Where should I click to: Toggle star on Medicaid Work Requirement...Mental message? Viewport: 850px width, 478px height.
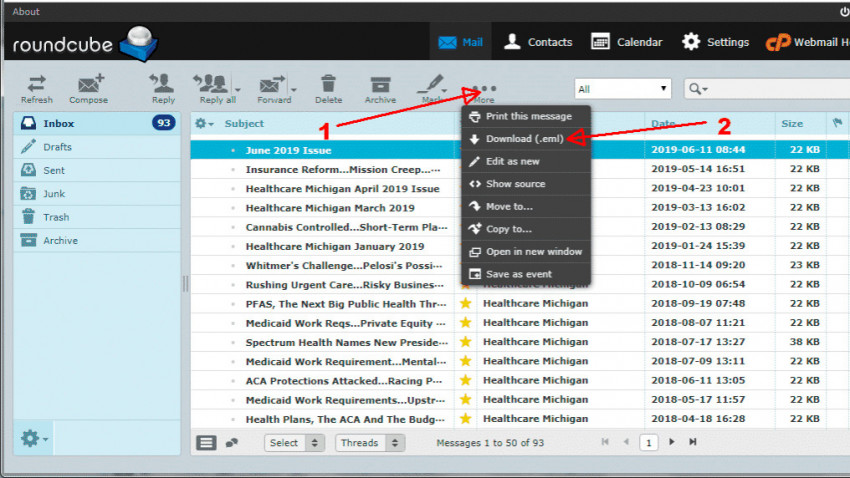[466, 361]
